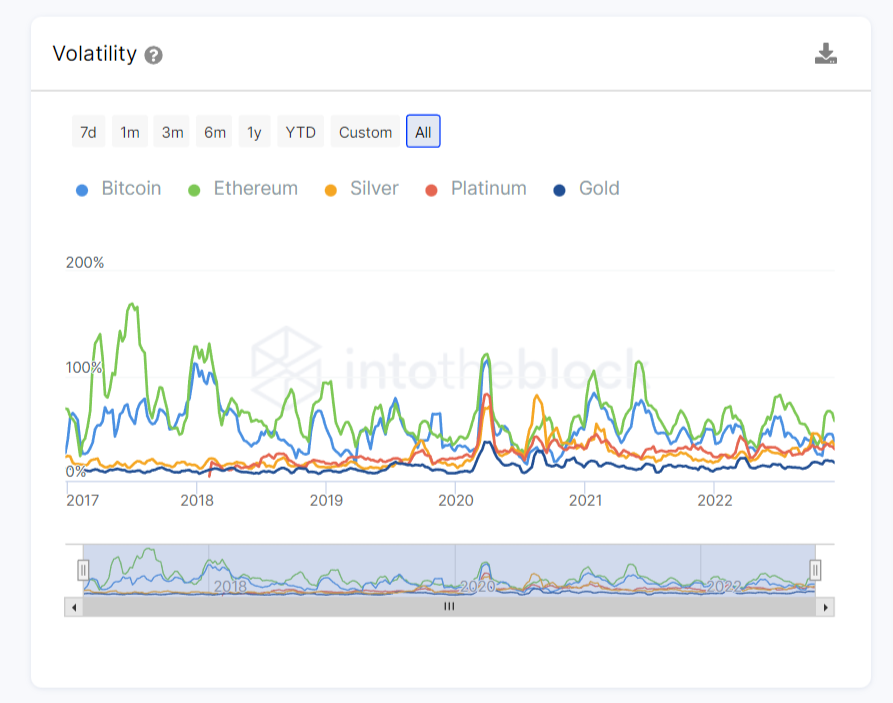The image size is (893, 703).
Task: Click the Volatility help question mark icon
Action: coord(153,55)
